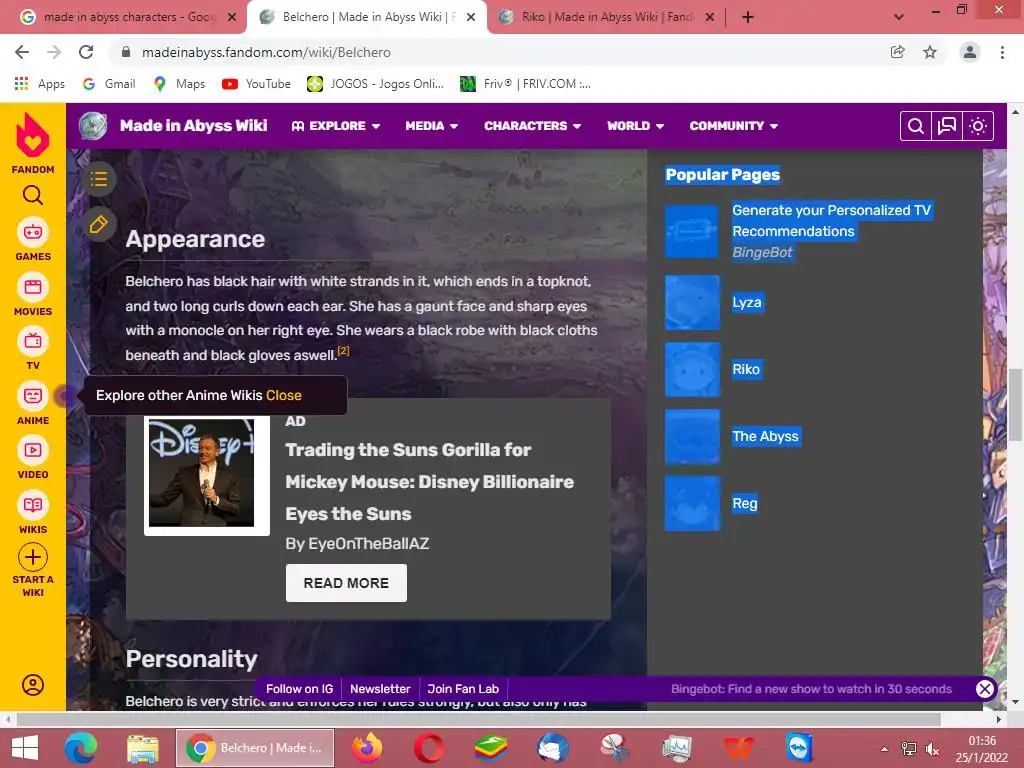1024x768 pixels.
Task: Expand the Media dropdown menu
Action: pyautogui.click(x=431, y=126)
